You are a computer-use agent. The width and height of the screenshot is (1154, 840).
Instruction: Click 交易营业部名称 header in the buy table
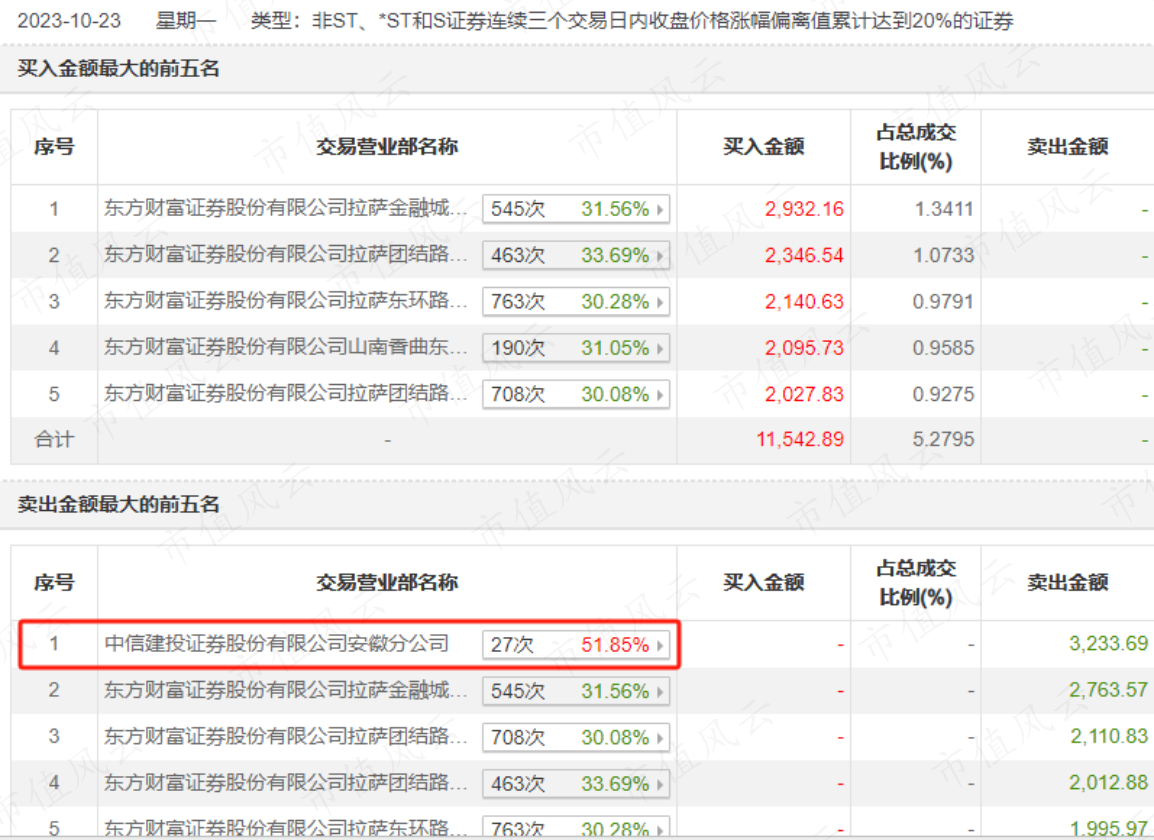(x=387, y=147)
